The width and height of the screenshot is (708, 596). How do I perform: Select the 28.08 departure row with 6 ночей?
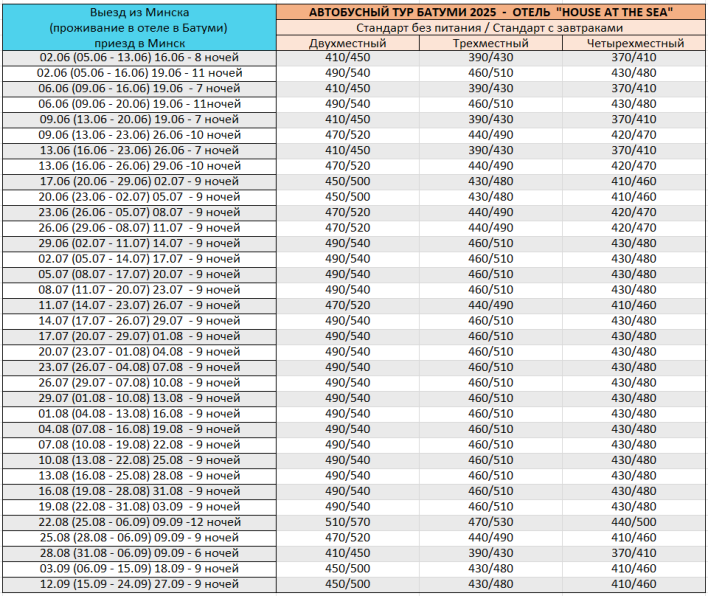coord(139,553)
